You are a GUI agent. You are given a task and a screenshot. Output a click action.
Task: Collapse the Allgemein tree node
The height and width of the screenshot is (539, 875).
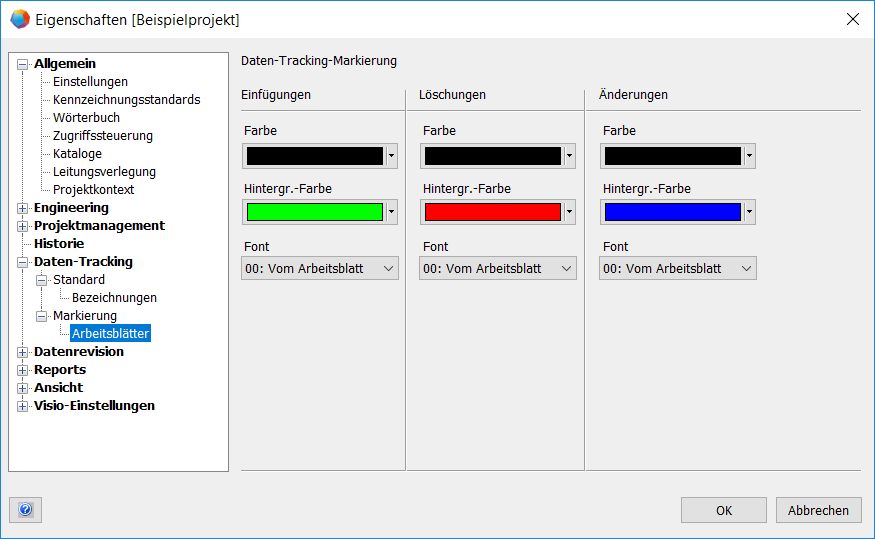23,64
